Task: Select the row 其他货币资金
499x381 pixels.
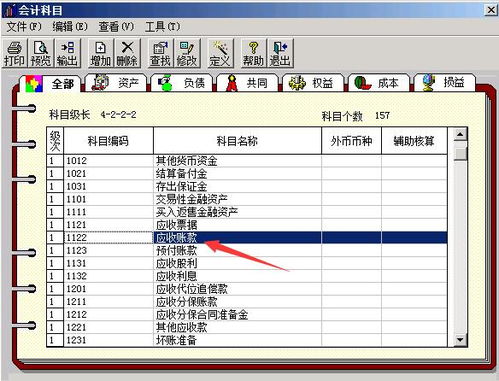Action: pos(247,161)
